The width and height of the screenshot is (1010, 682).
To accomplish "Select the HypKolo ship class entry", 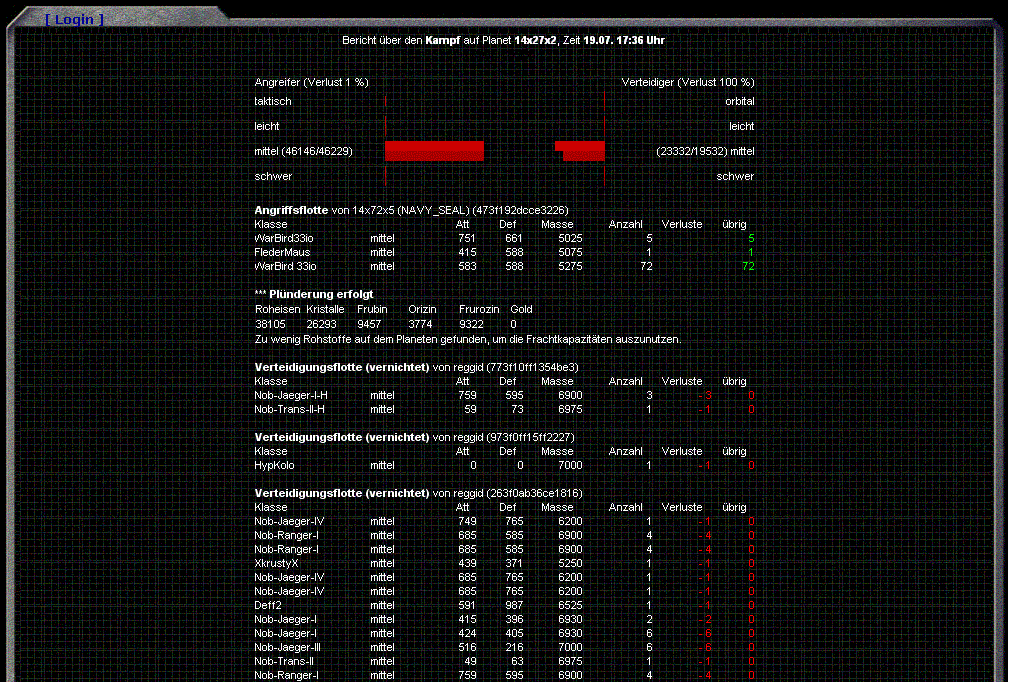I will (274, 465).
